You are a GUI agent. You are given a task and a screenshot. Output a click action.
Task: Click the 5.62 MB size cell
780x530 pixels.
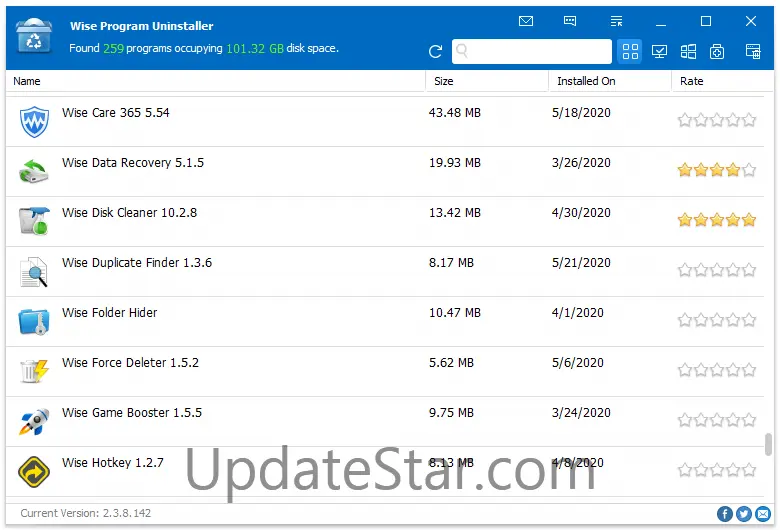[451, 363]
